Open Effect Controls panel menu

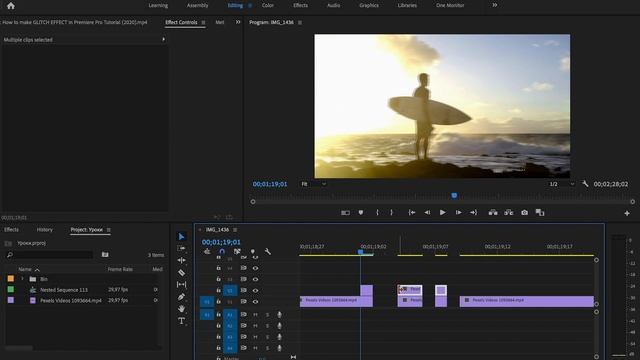[203, 22]
